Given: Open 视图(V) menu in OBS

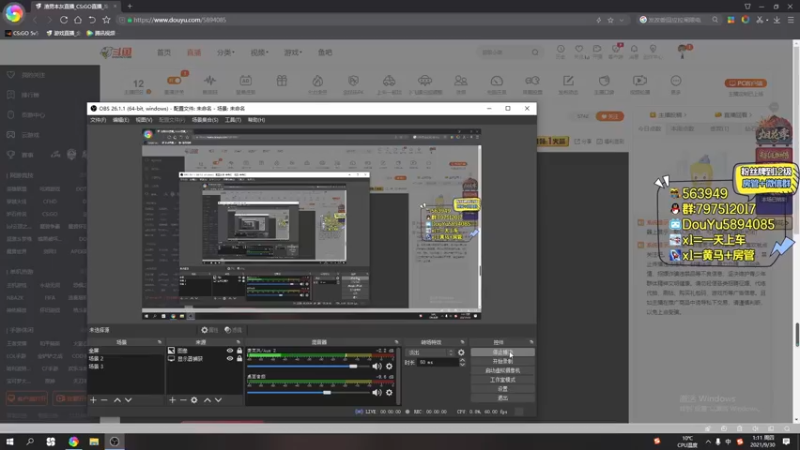Looking at the screenshot, I should [144, 120].
